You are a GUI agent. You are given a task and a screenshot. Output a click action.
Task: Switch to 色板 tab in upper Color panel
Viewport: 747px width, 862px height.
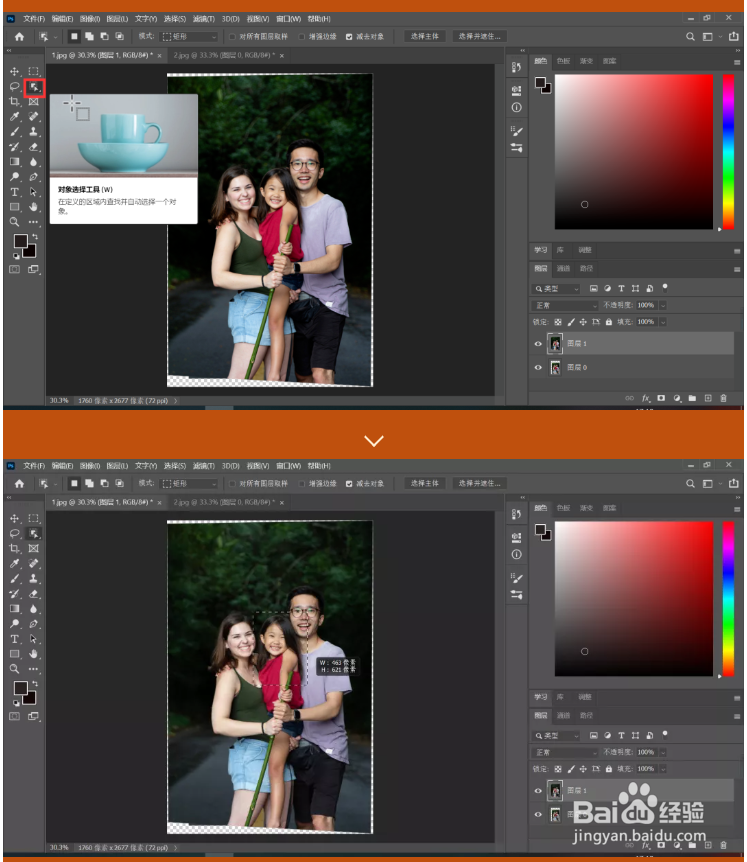click(x=563, y=61)
